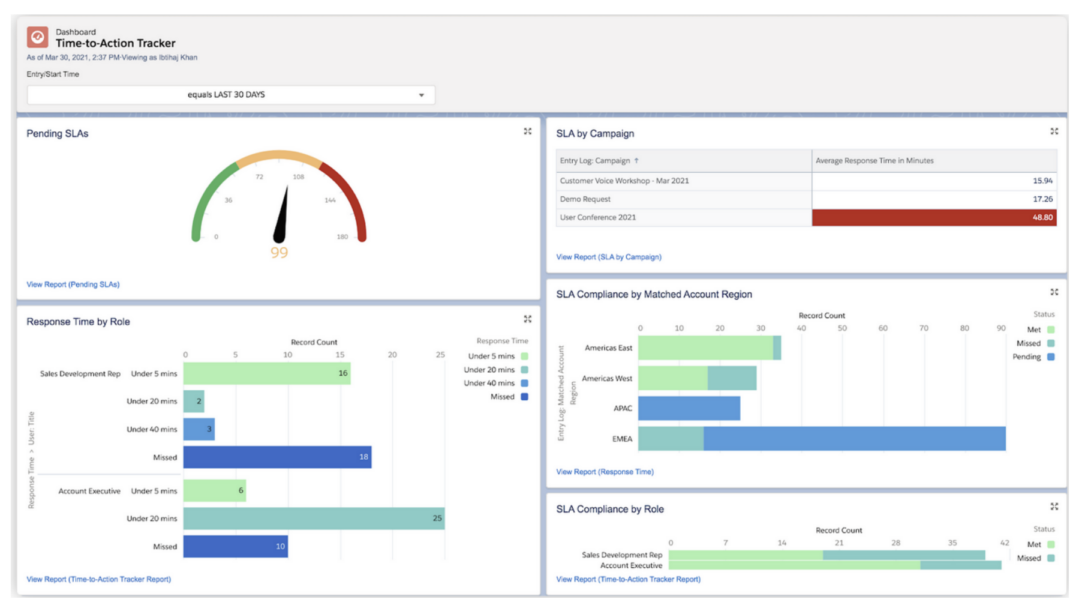The width and height of the screenshot is (1088, 611).
Task: Expand SLA Compliance by Matched Account Region widget
Action: click(1054, 292)
